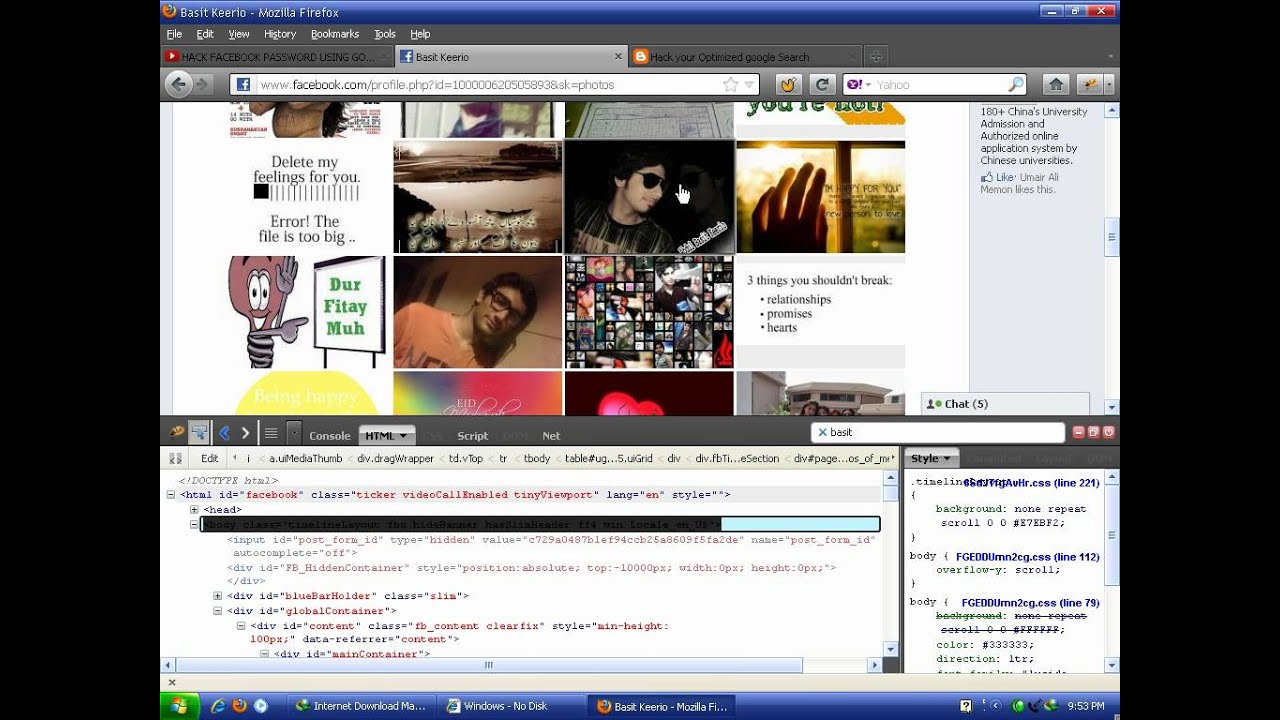Image resolution: width=1280 pixels, height=720 pixels.
Task: Toggle Firebug breadcrumb break-on-mutate button
Action: click(175, 458)
